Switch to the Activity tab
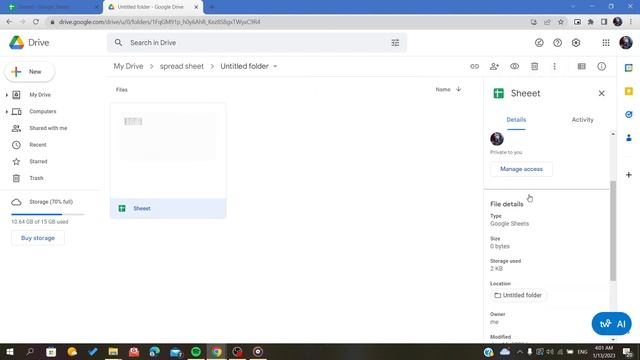The image size is (640, 360). tap(582, 120)
